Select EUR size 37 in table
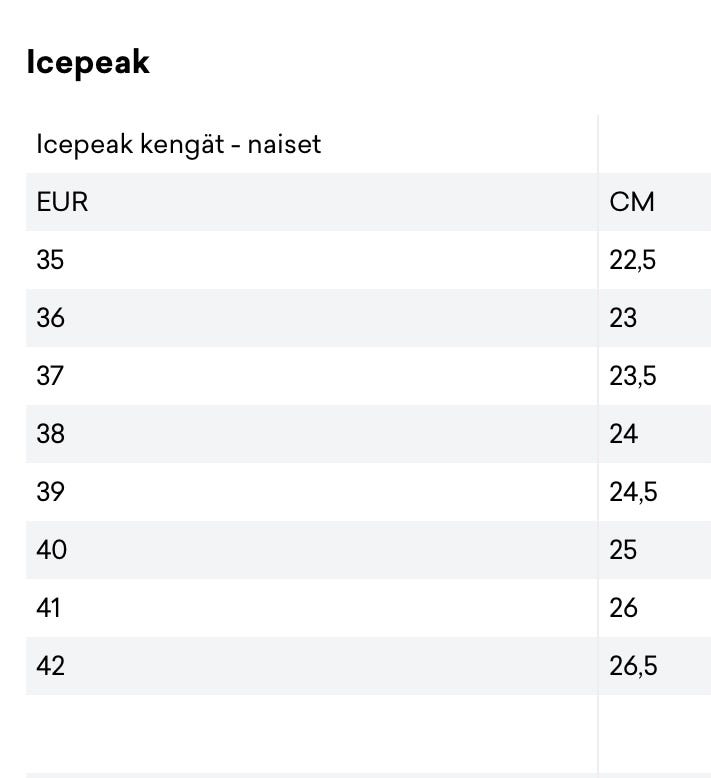 click(x=50, y=376)
